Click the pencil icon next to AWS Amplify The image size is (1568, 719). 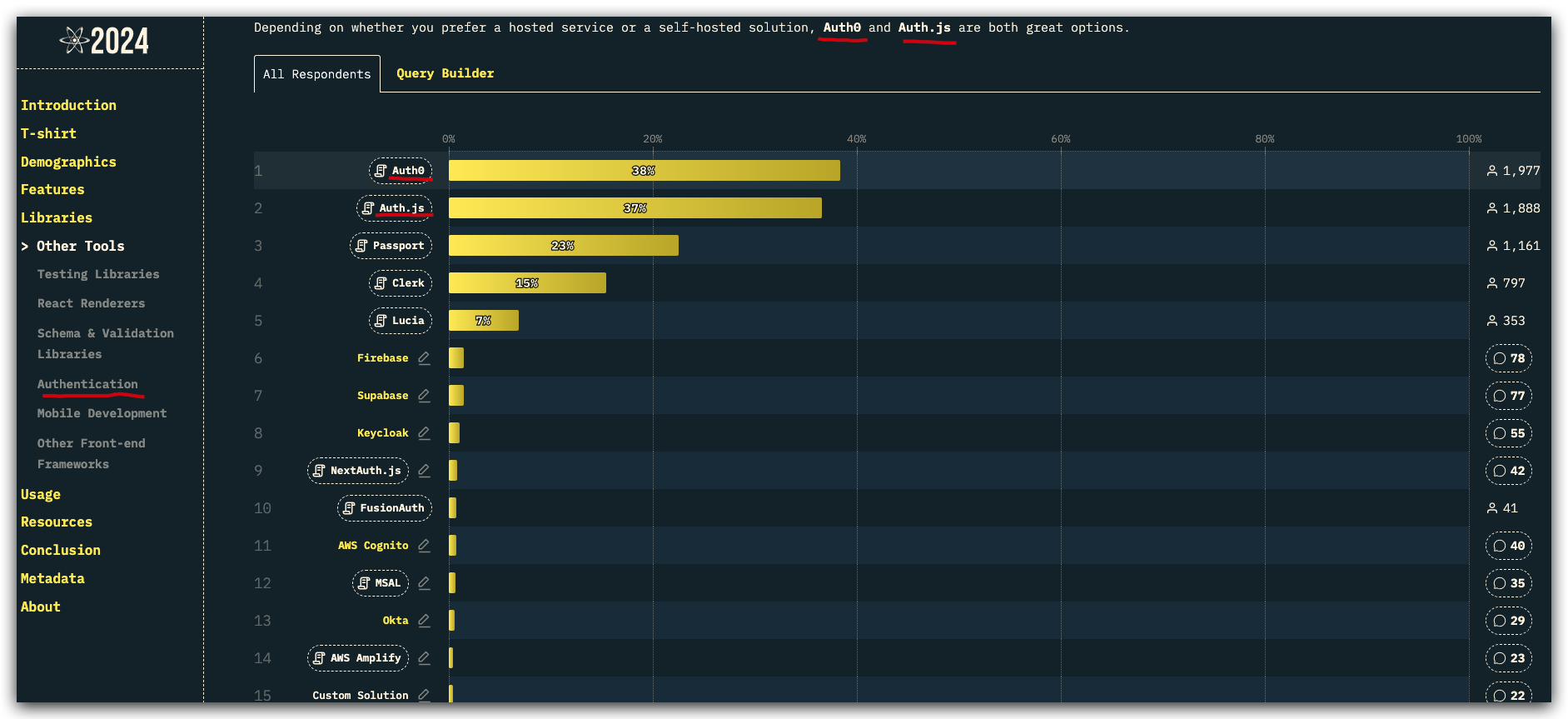[424, 658]
